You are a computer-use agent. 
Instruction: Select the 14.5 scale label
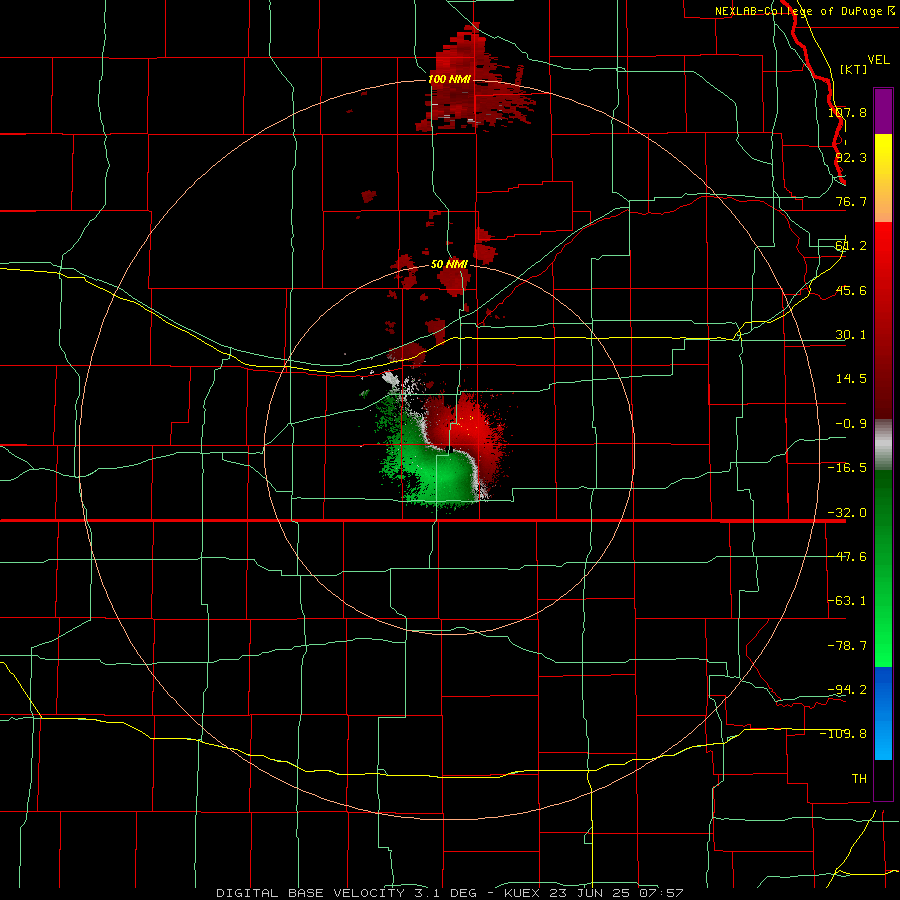851,379
